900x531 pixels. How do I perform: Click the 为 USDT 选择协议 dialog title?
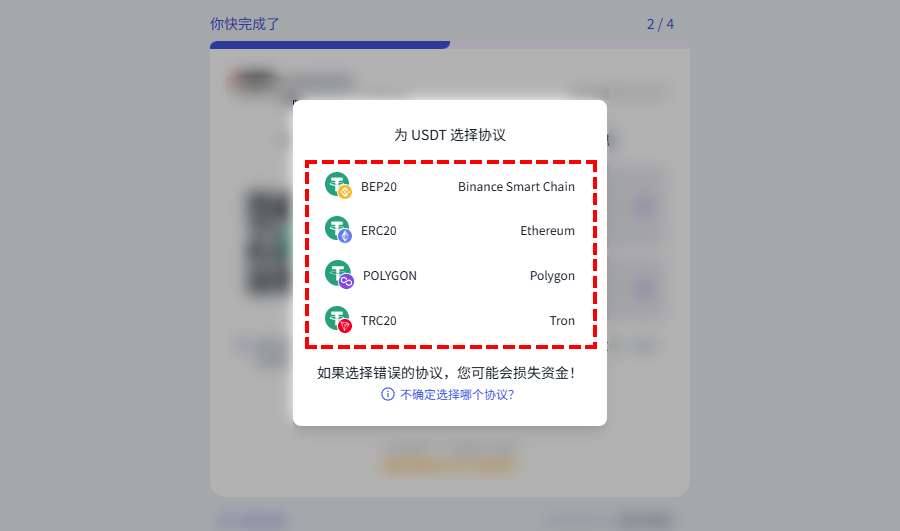[450, 135]
